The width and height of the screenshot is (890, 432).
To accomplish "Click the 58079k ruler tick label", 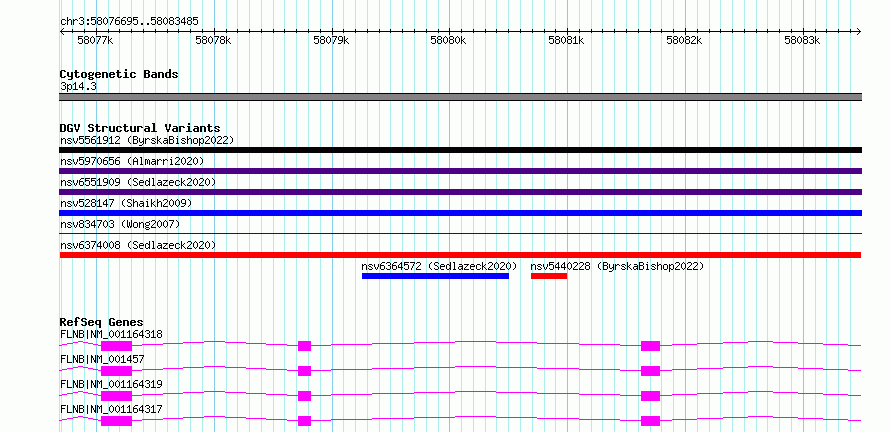I will tap(331, 40).
